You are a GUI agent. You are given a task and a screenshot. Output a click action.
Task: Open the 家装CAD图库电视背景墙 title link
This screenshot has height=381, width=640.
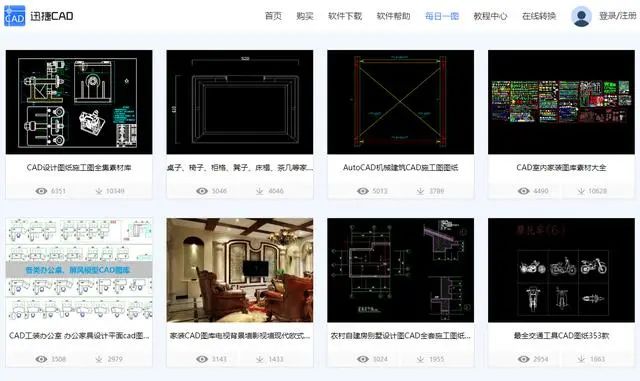(x=240, y=336)
